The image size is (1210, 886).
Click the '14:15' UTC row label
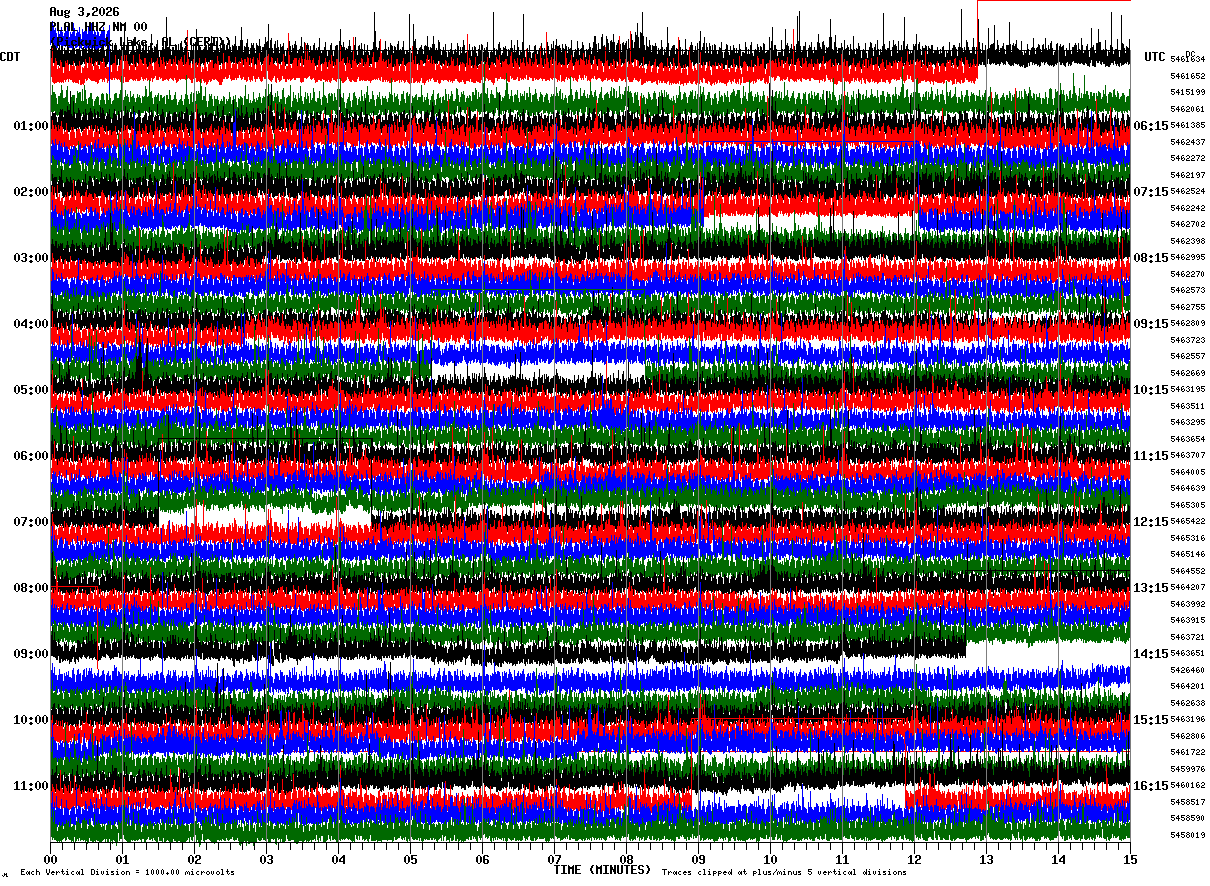click(1151, 654)
